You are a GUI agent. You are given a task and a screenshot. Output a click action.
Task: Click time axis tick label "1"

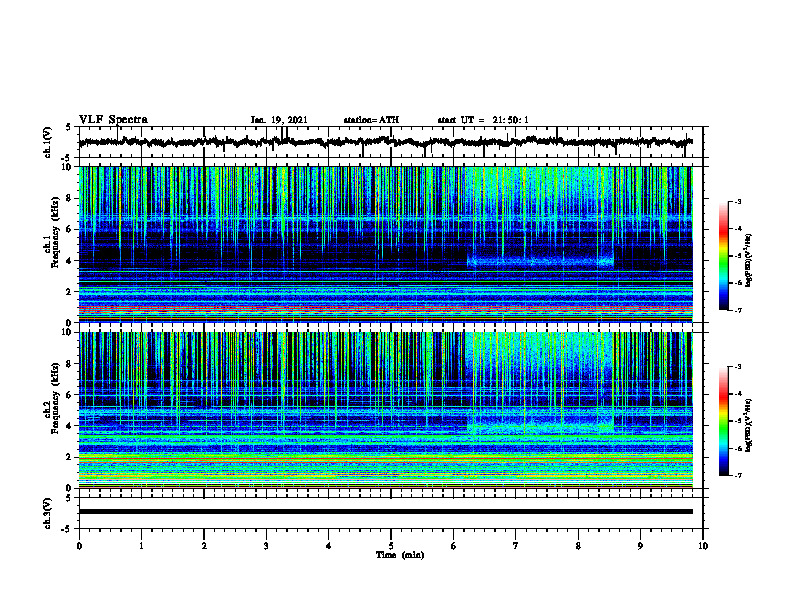click(x=141, y=546)
